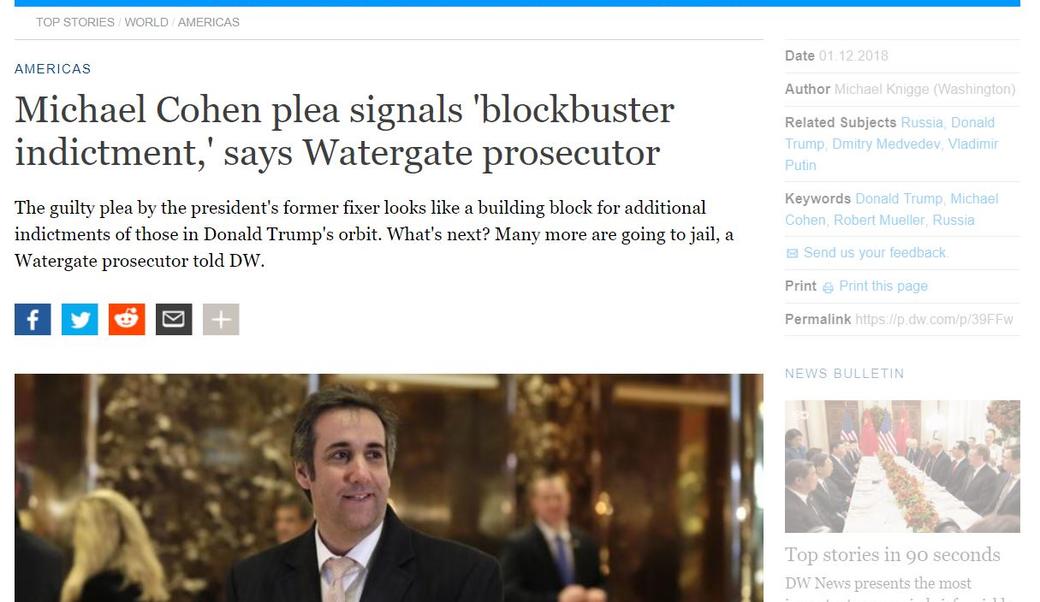1040x602 pixels.
Task: Share the article on Reddit
Action: [x=127, y=320]
